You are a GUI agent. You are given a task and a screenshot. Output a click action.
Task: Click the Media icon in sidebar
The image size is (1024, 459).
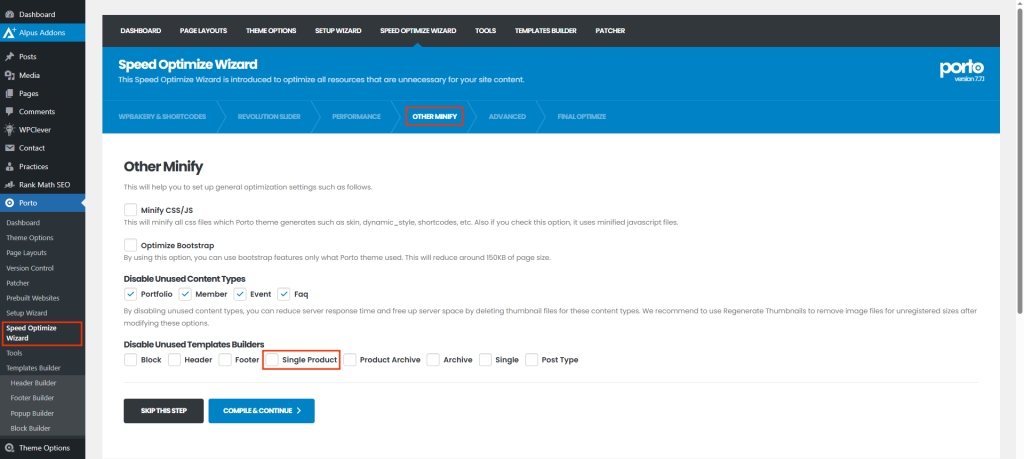[9, 75]
